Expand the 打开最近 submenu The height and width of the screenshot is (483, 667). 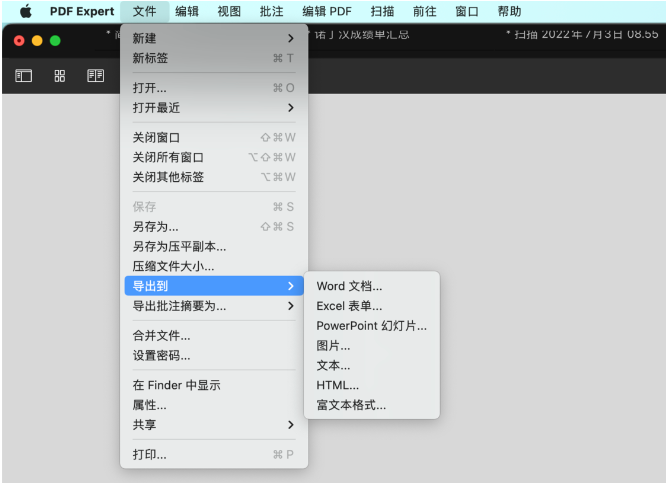[214, 108]
